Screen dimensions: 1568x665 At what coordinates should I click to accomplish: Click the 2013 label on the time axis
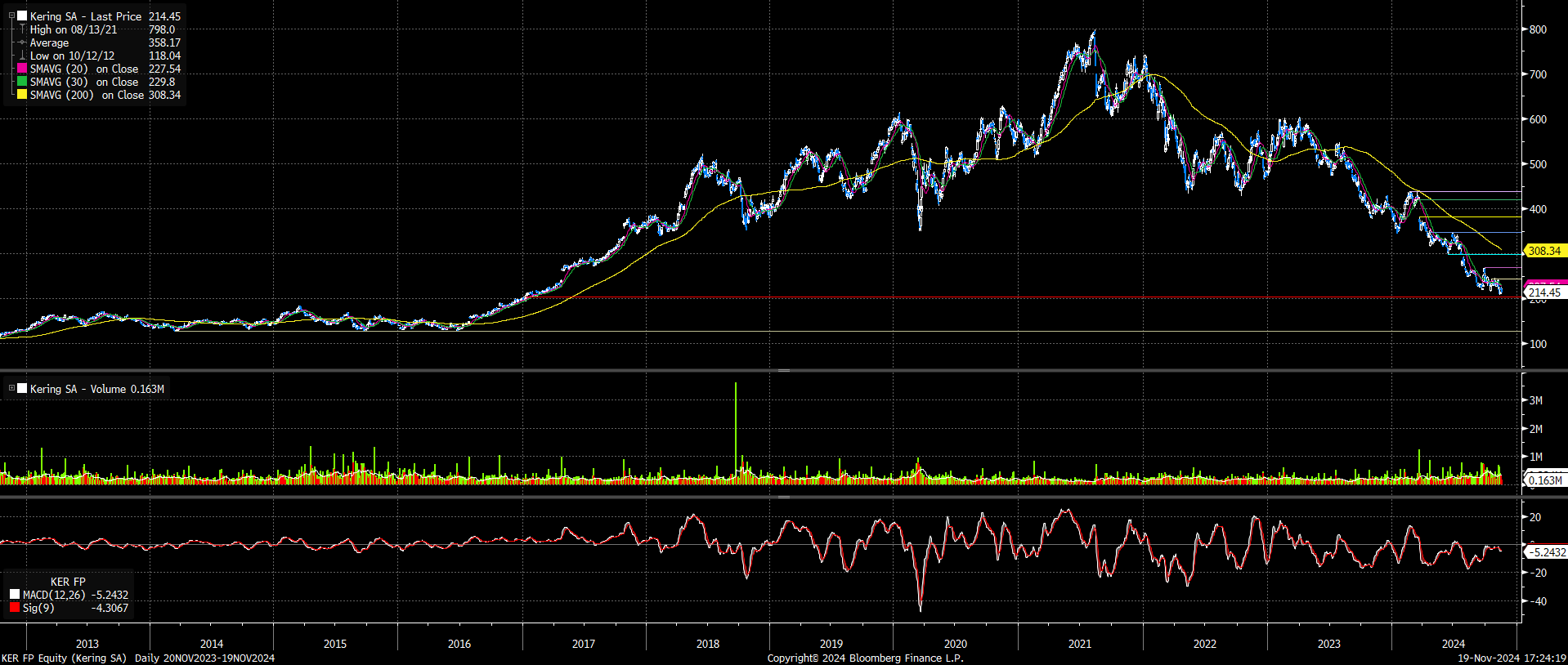point(87,644)
